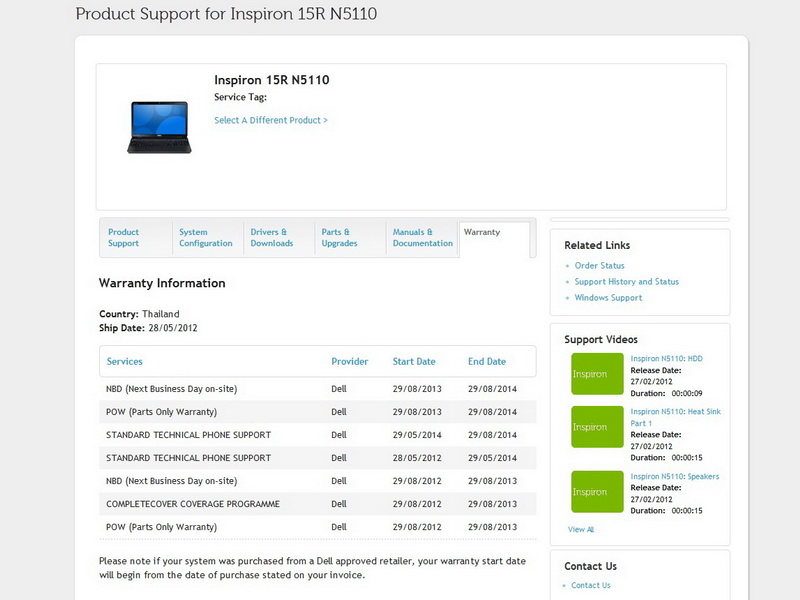
Task: Open the HDD support video thumbnail
Action: pyautogui.click(x=597, y=373)
